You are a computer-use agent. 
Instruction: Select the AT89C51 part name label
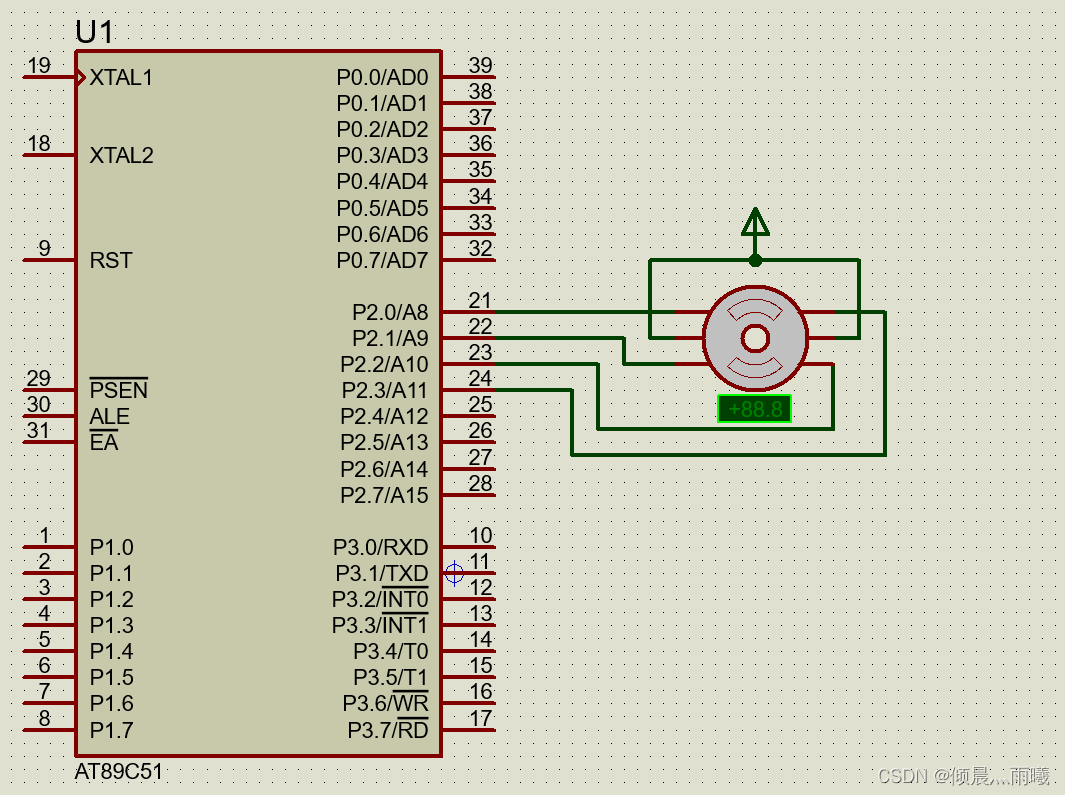(119, 772)
